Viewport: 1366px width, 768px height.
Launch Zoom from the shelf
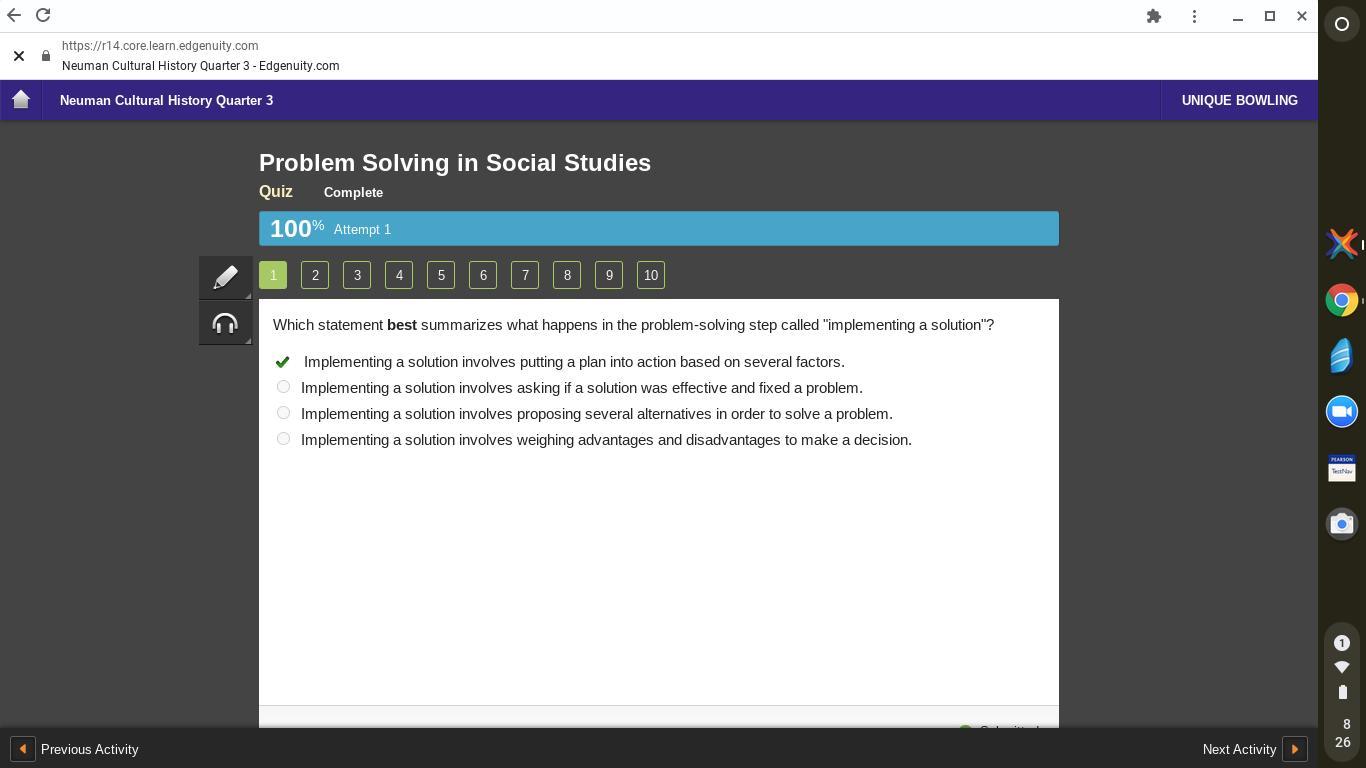click(1342, 412)
